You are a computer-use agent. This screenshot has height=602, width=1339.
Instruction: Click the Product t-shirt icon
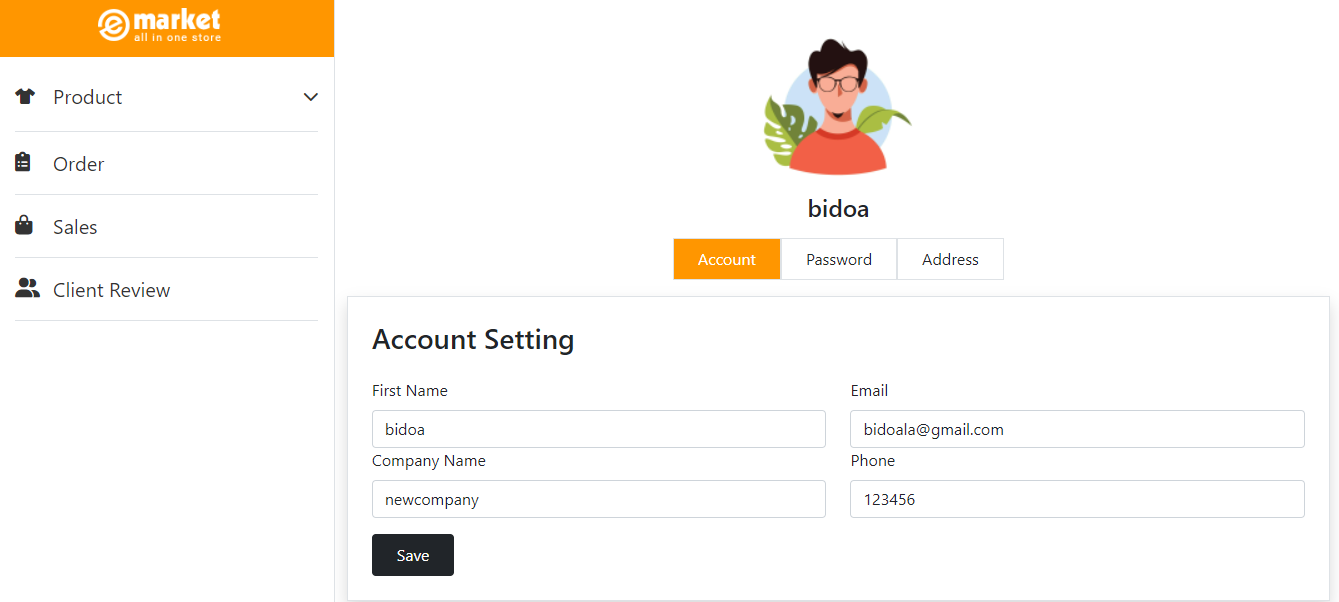coord(25,97)
